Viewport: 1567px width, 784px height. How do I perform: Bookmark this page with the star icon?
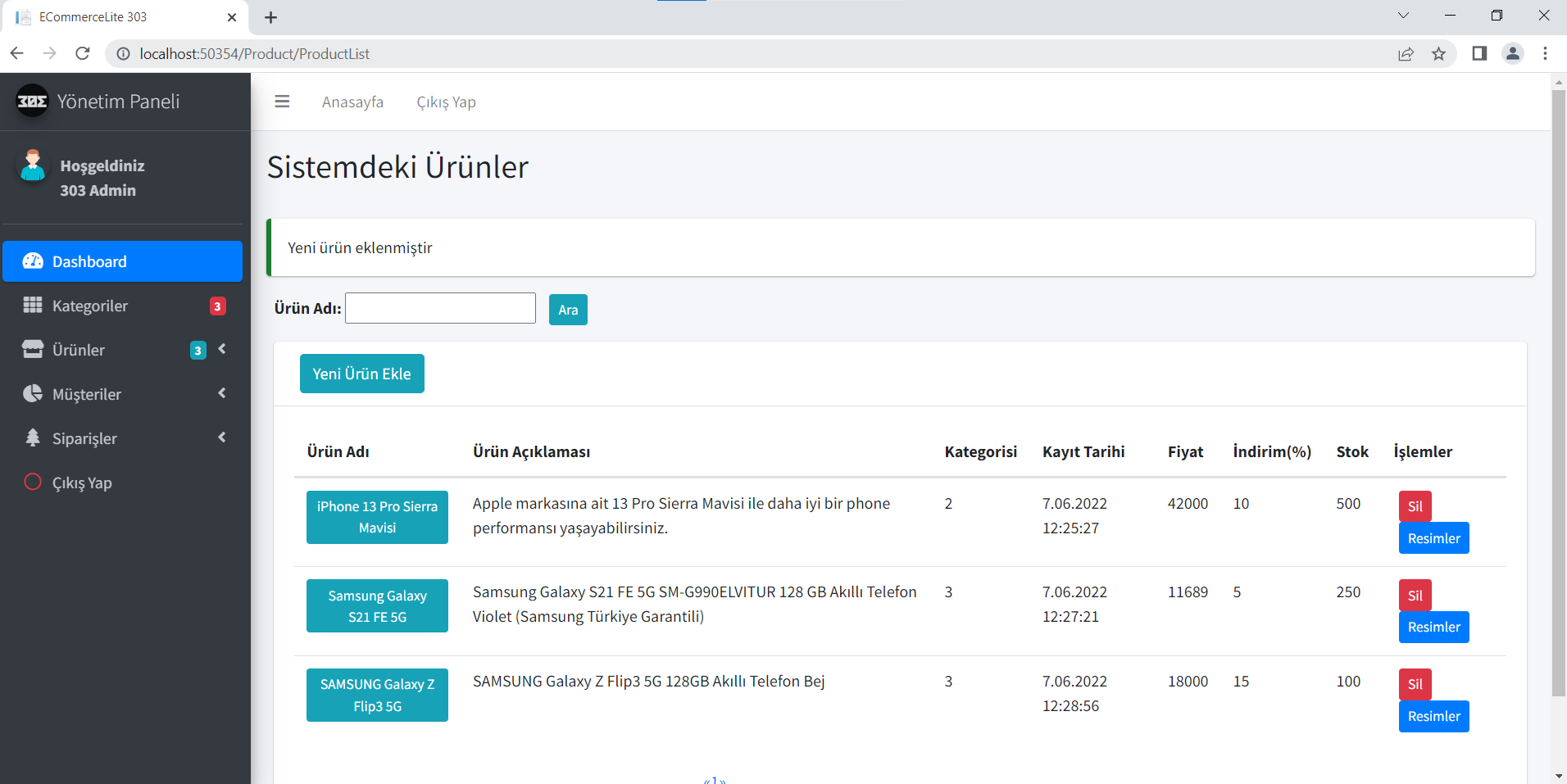pyautogui.click(x=1438, y=53)
